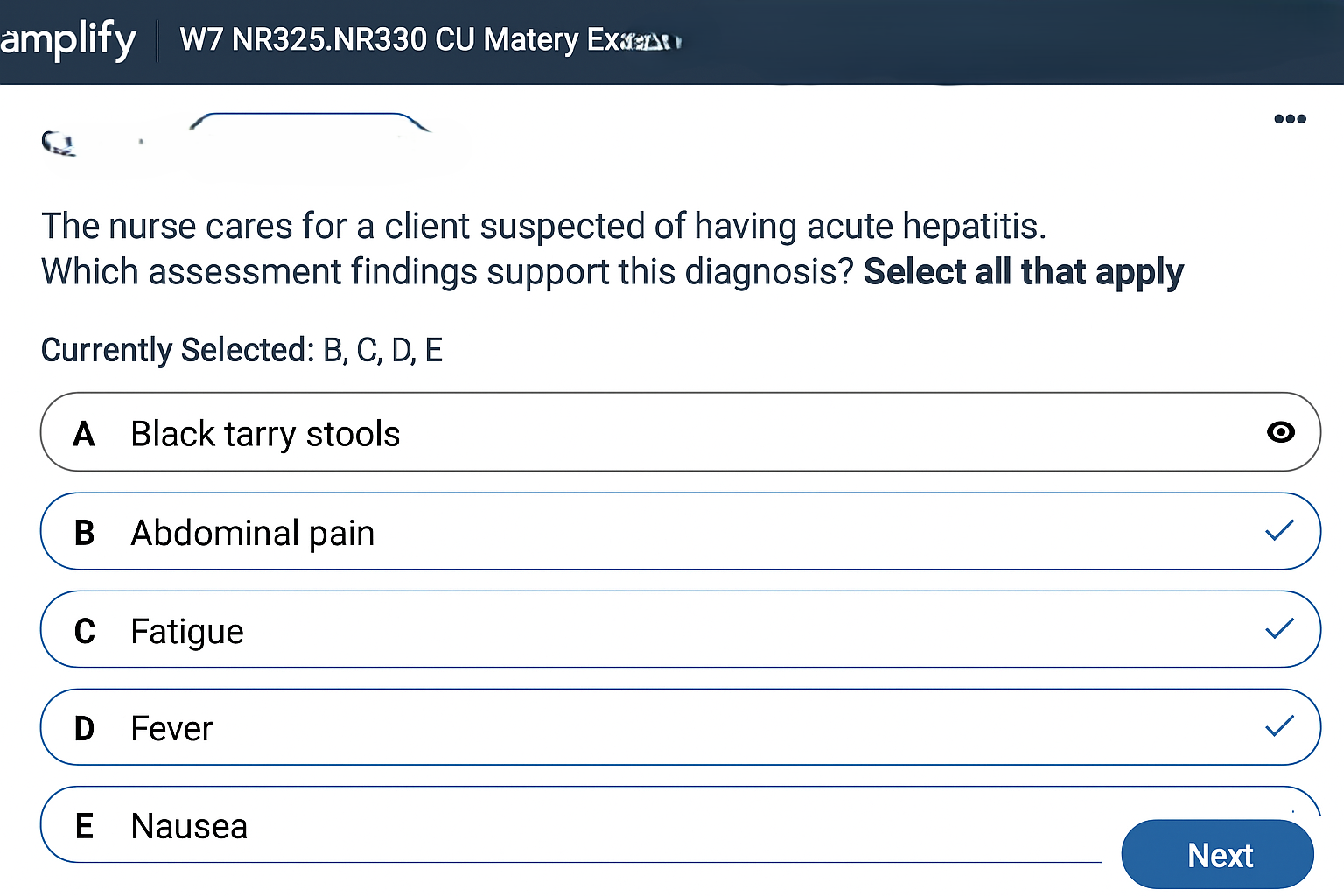Screen dimensions: 1344x896
Task: Click the letter E option badge
Action: [x=84, y=826]
